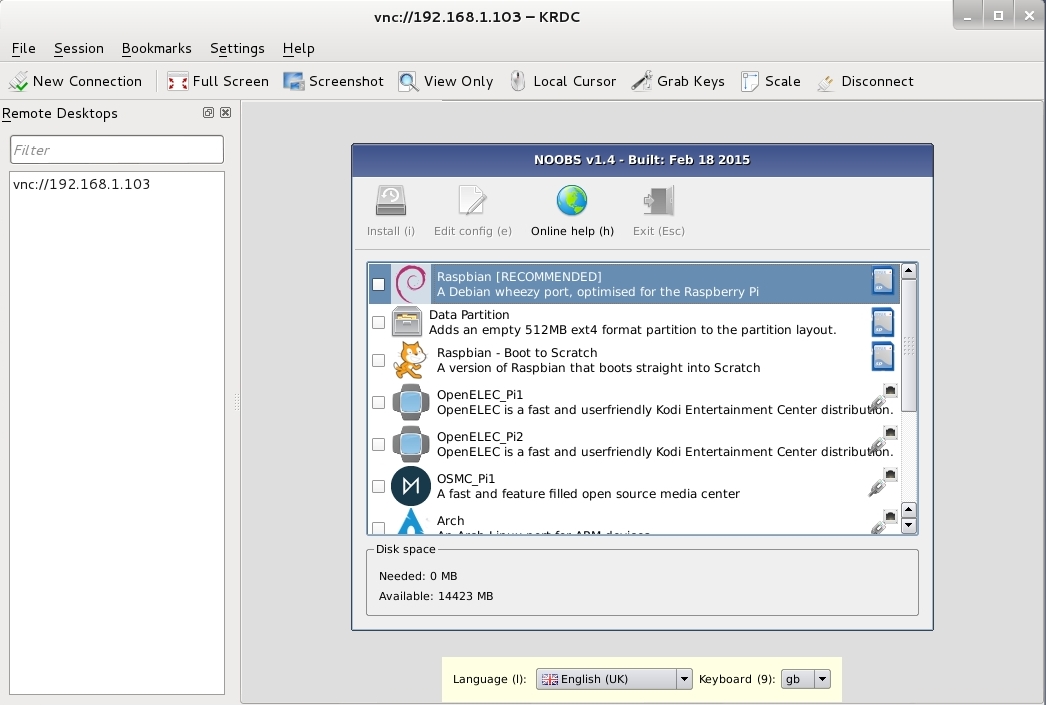Open Online help (h) globe icon
Viewport: 1046px width, 705px height.
tap(572, 201)
